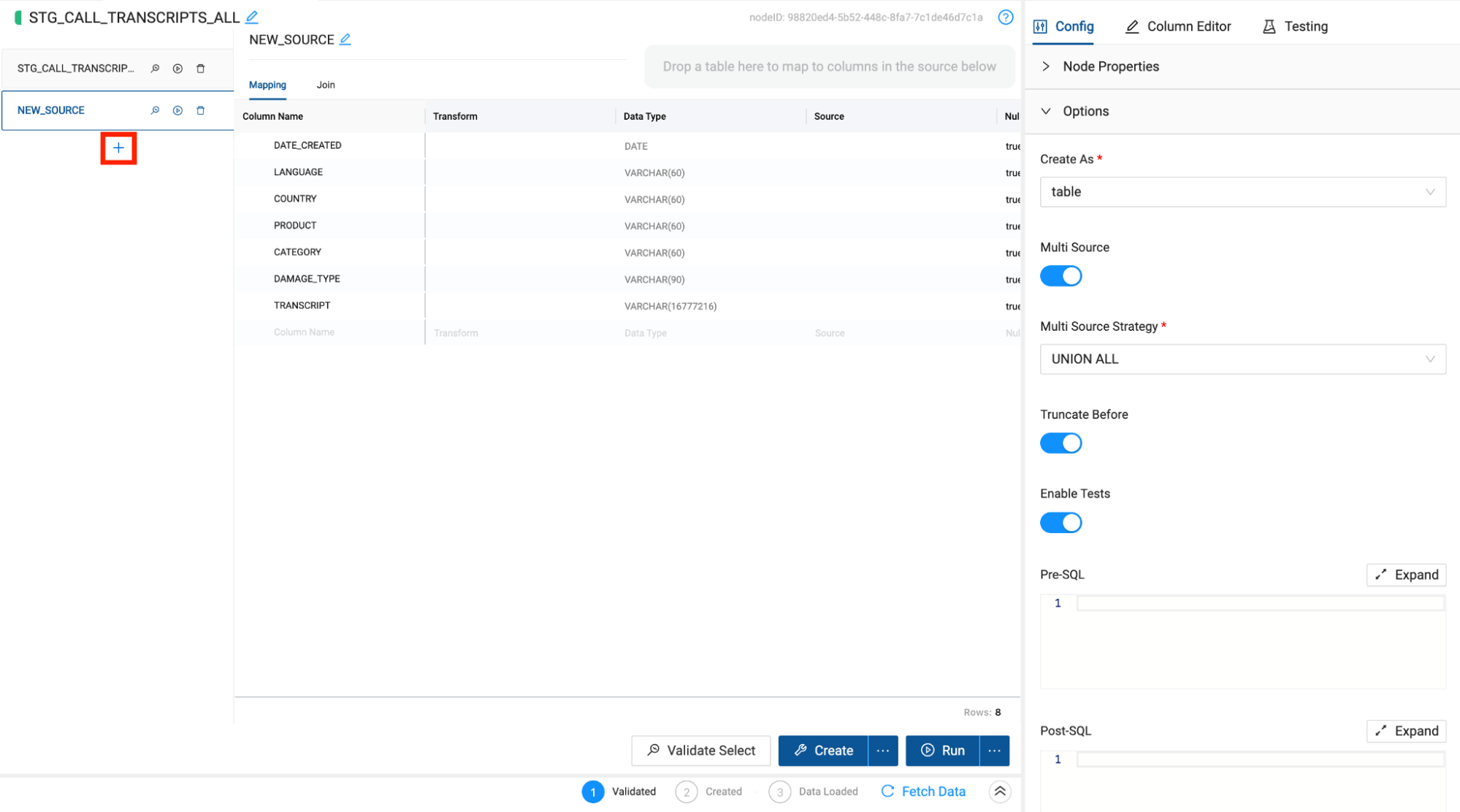Open the Create As dropdown
Image resolution: width=1460 pixels, height=812 pixels.
pos(1242,192)
